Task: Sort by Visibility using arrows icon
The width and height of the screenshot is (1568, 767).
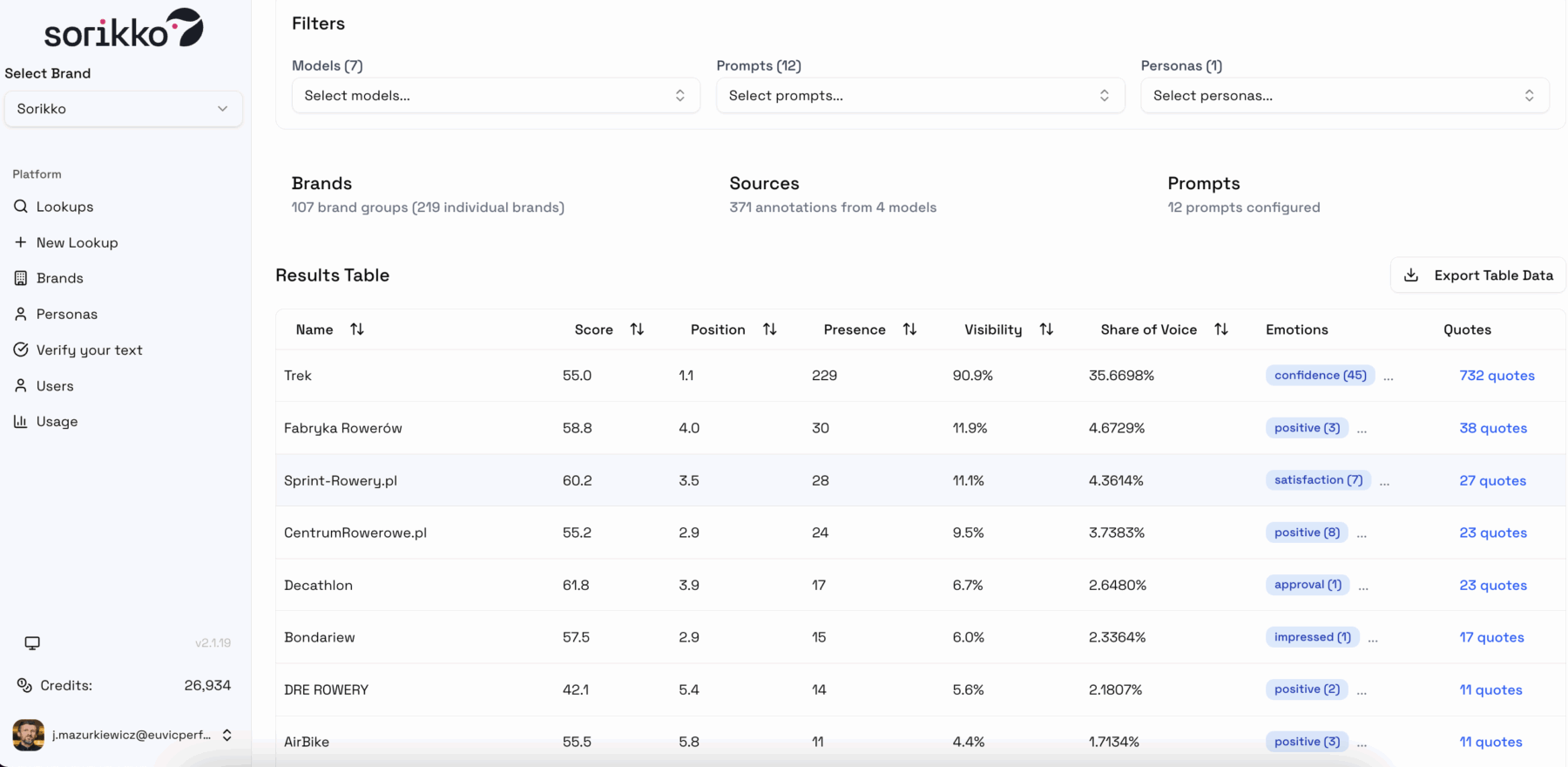Action: pyautogui.click(x=1046, y=329)
